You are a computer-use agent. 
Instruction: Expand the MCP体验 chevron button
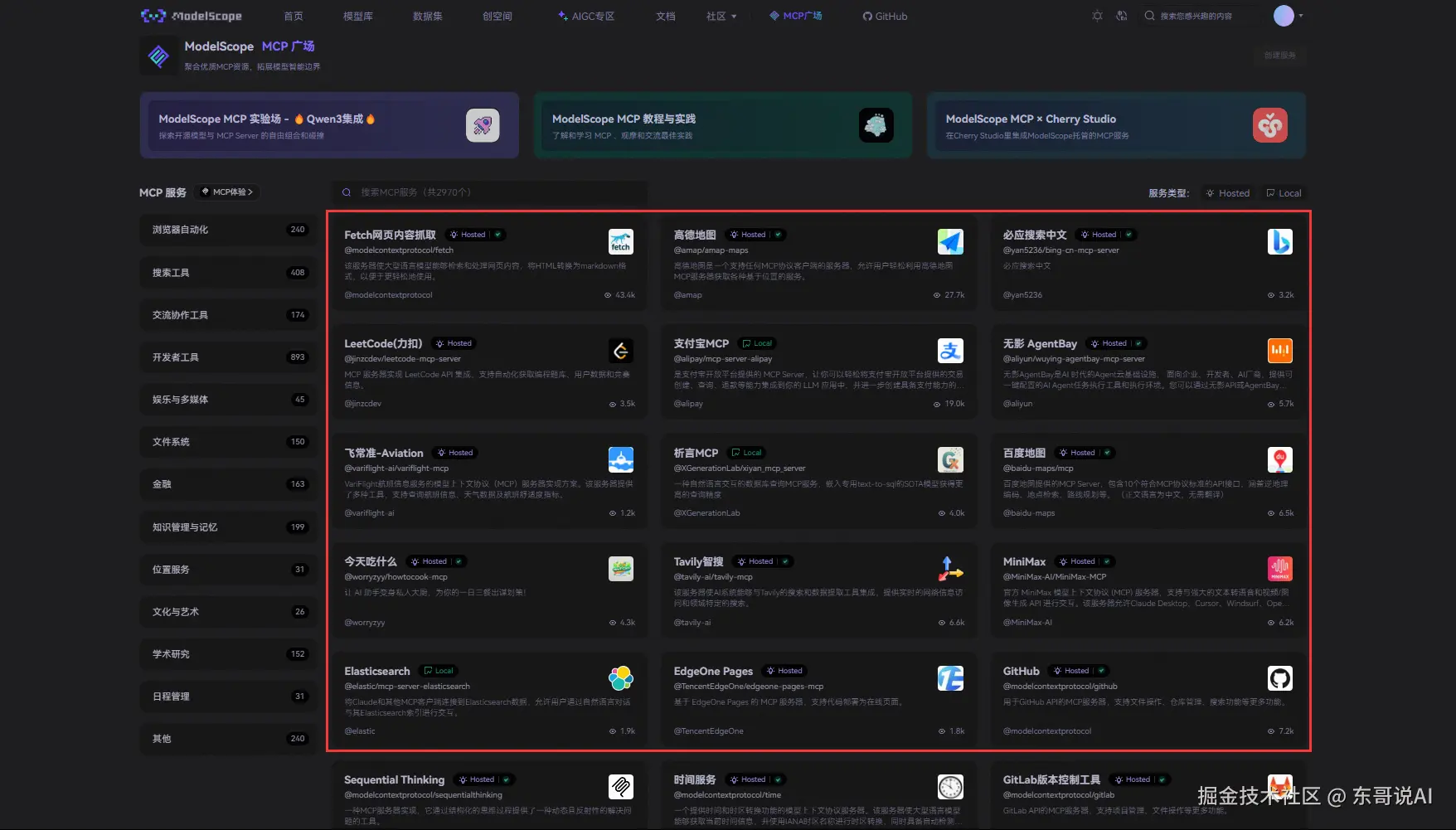228,192
